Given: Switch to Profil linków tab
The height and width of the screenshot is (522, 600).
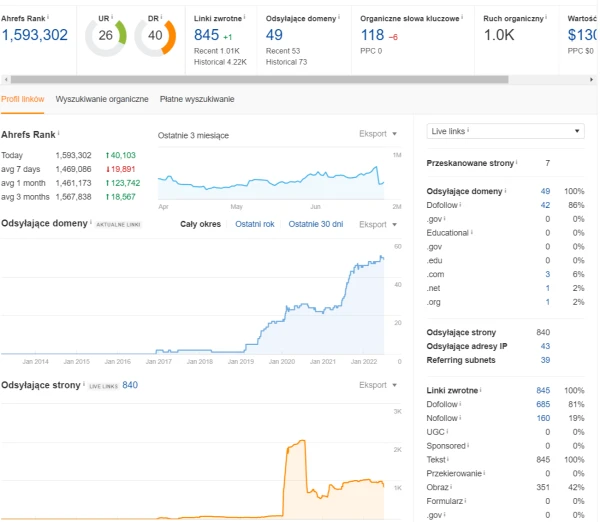Looking at the screenshot, I should click(x=23, y=99).
